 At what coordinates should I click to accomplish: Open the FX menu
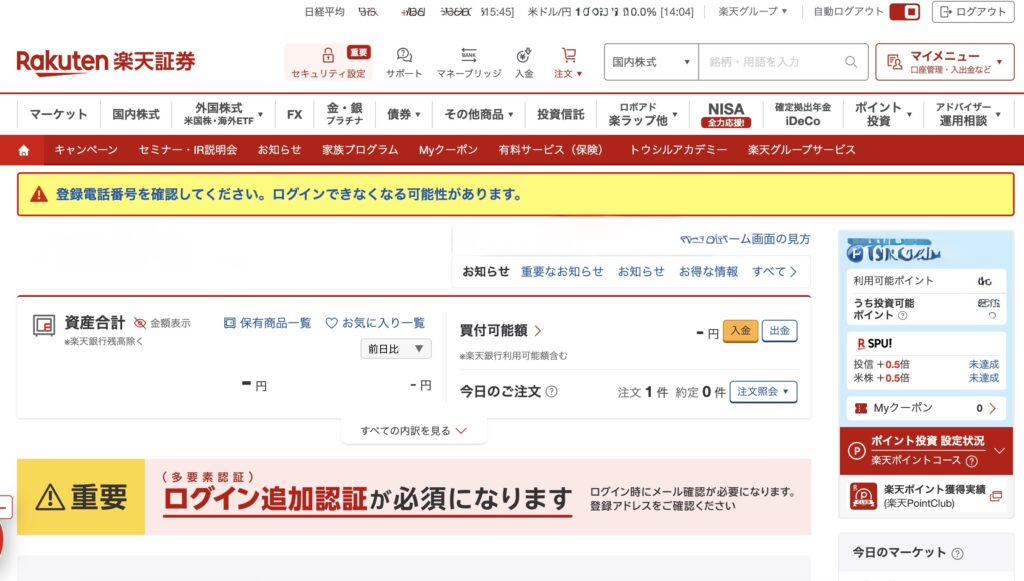coord(295,114)
